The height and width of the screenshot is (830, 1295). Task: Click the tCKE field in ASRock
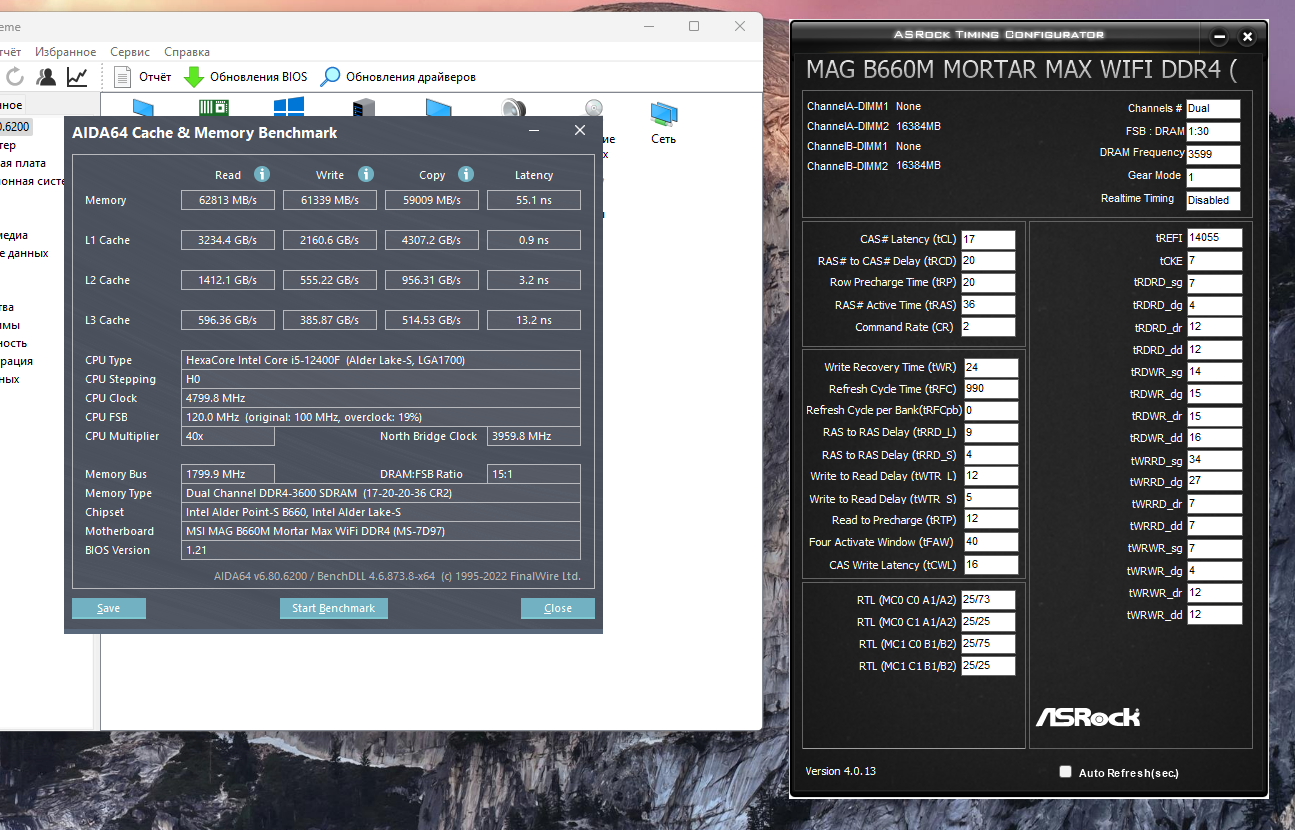[1214, 261]
